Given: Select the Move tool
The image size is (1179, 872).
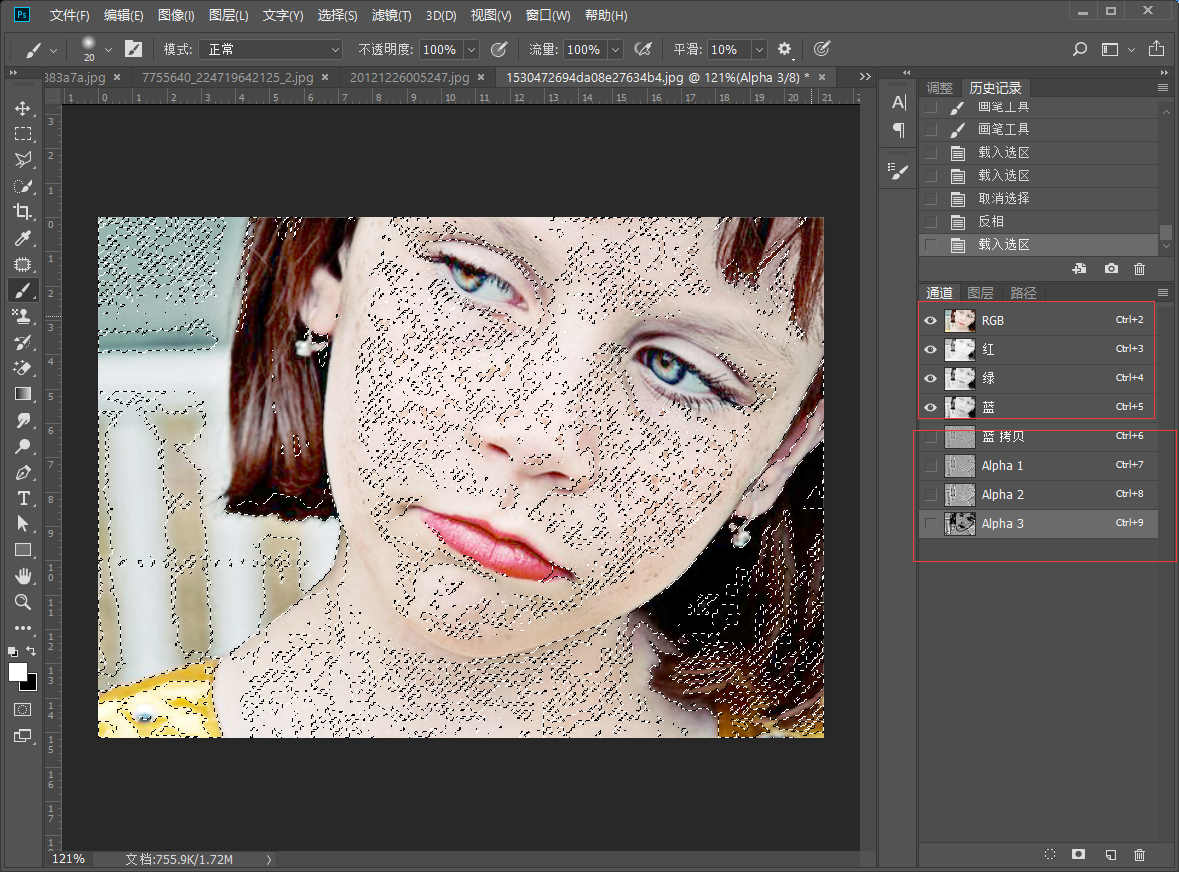Looking at the screenshot, I should tap(22, 108).
